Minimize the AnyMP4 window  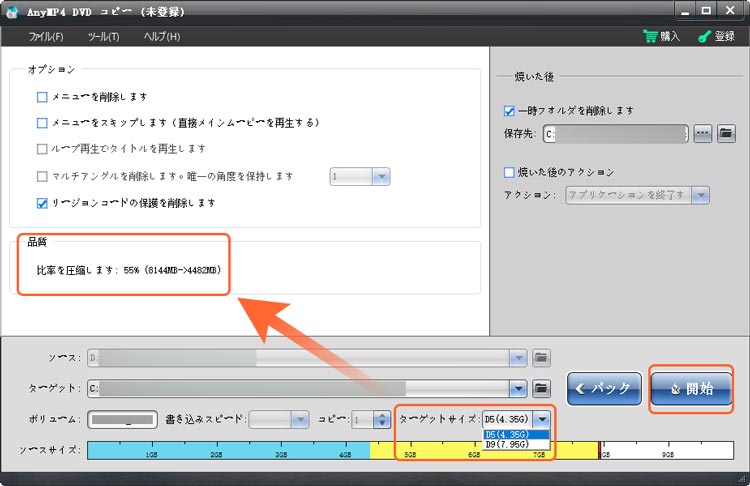pyautogui.click(x=685, y=11)
